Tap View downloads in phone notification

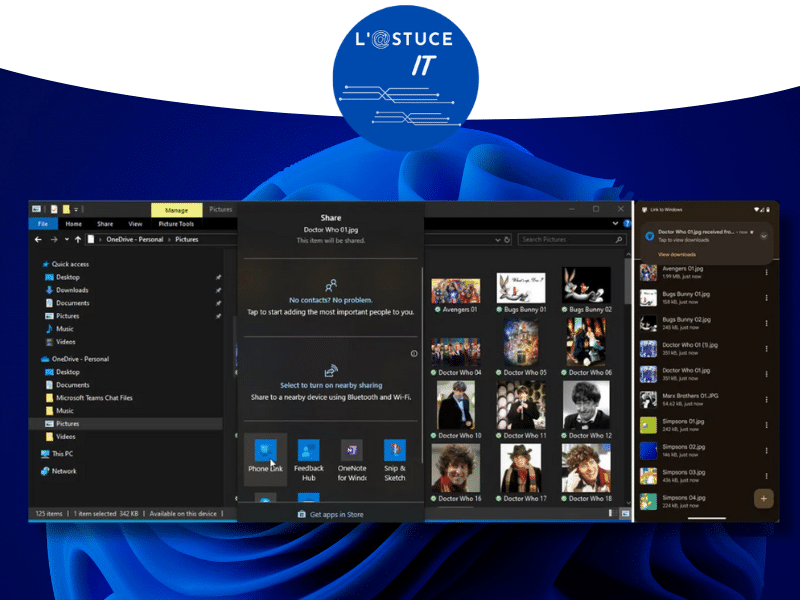[677, 254]
